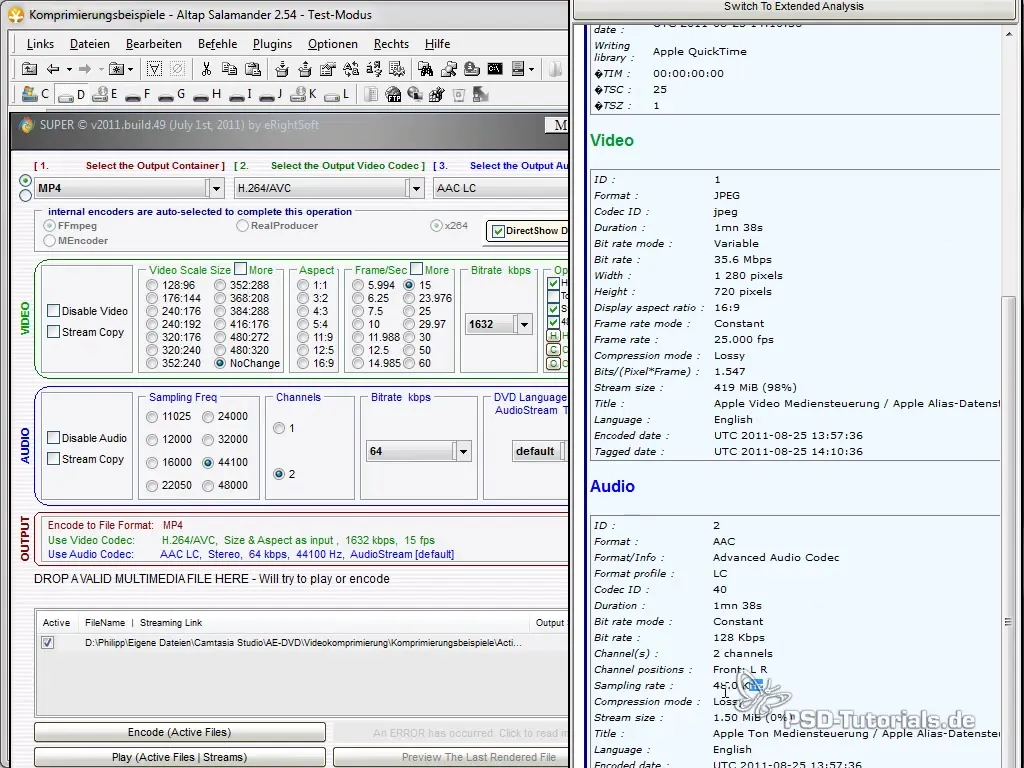The height and width of the screenshot is (768, 1024).
Task: Click Preview The Last Rendered File button
Action: pyautogui.click(x=451, y=757)
